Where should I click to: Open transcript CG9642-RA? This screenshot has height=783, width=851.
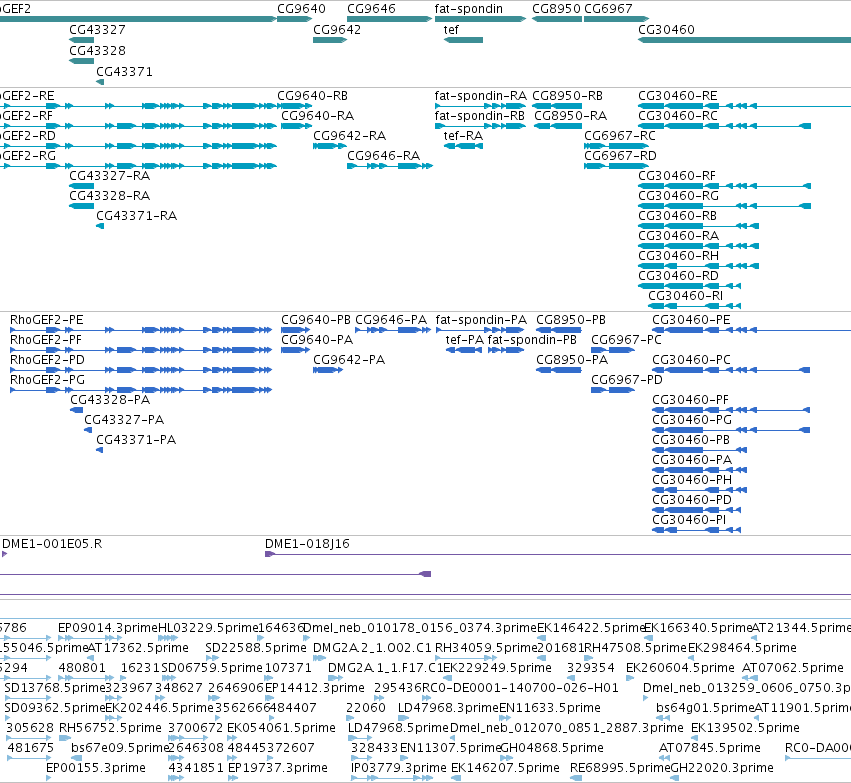pyautogui.click(x=350, y=136)
